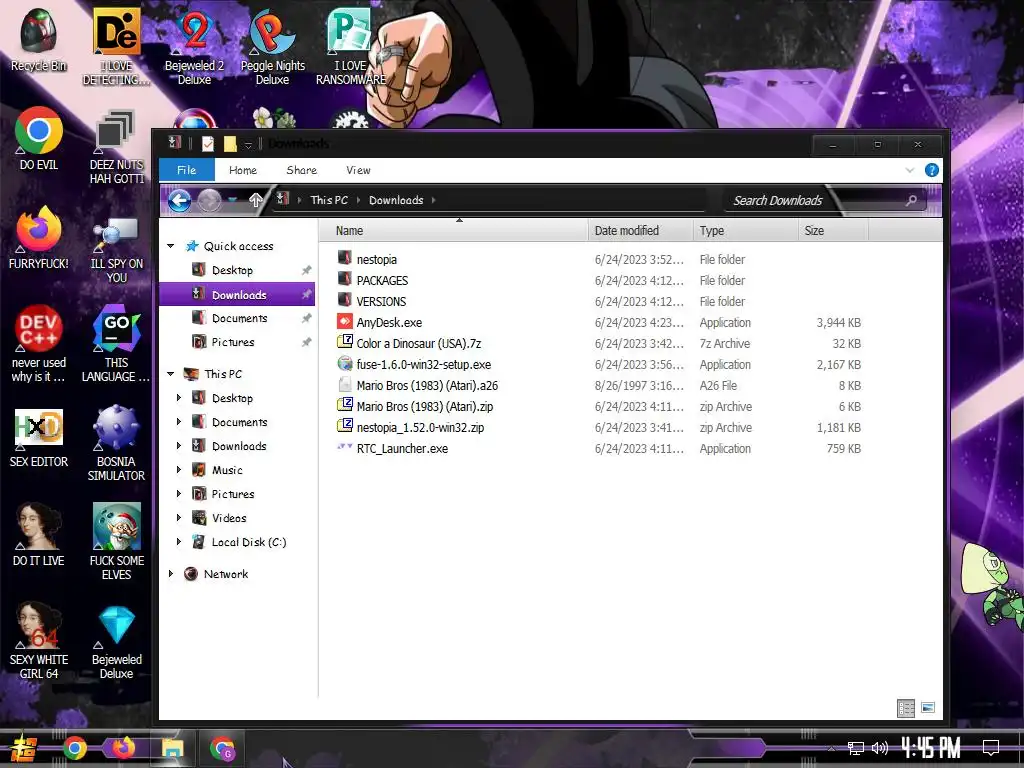Screen dimensions: 1024x768
Task: Click This PC in the address bar
Action: [329, 200]
